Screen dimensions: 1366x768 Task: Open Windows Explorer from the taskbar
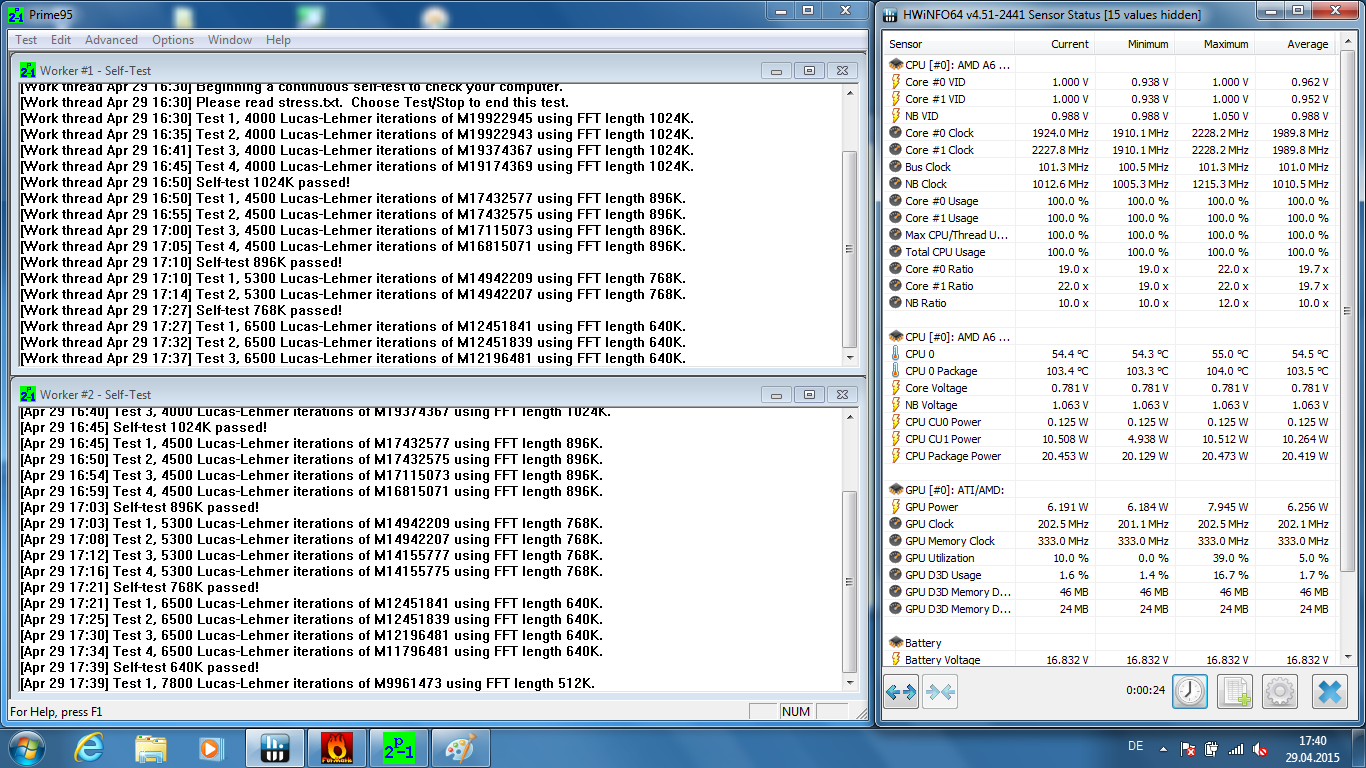click(x=151, y=747)
